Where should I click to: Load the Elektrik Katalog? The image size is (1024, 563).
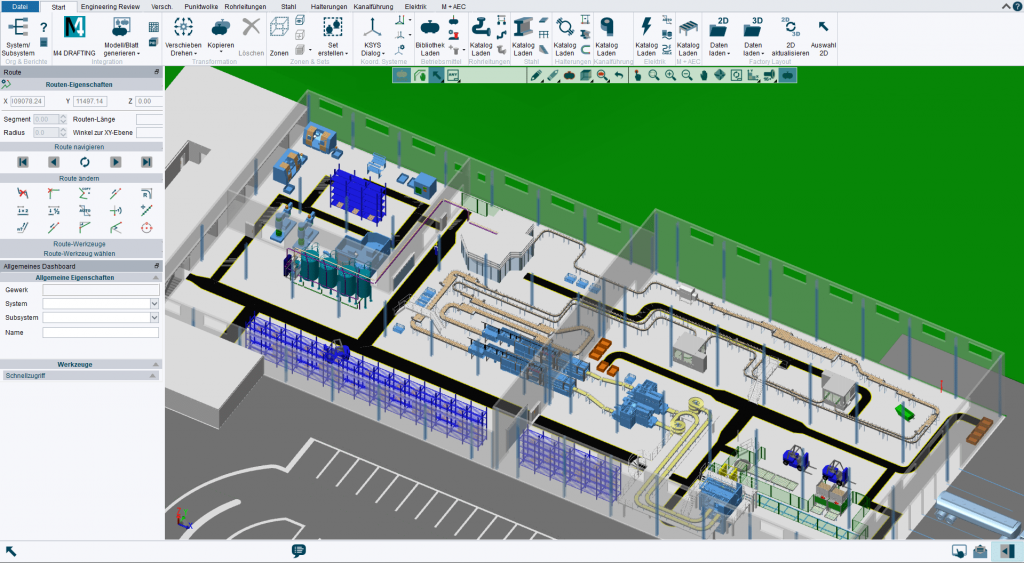(646, 37)
